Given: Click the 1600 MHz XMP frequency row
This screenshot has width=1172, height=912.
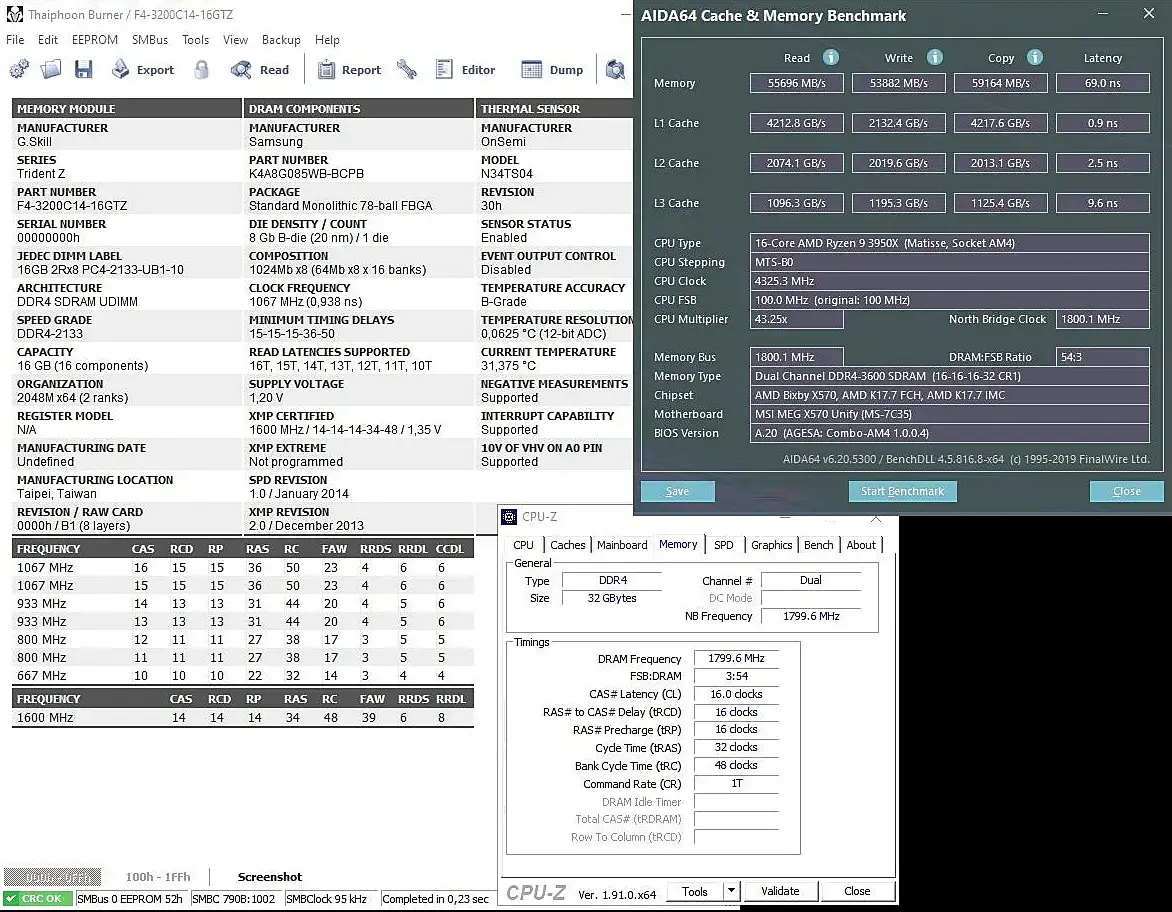Looking at the screenshot, I should coord(243,718).
